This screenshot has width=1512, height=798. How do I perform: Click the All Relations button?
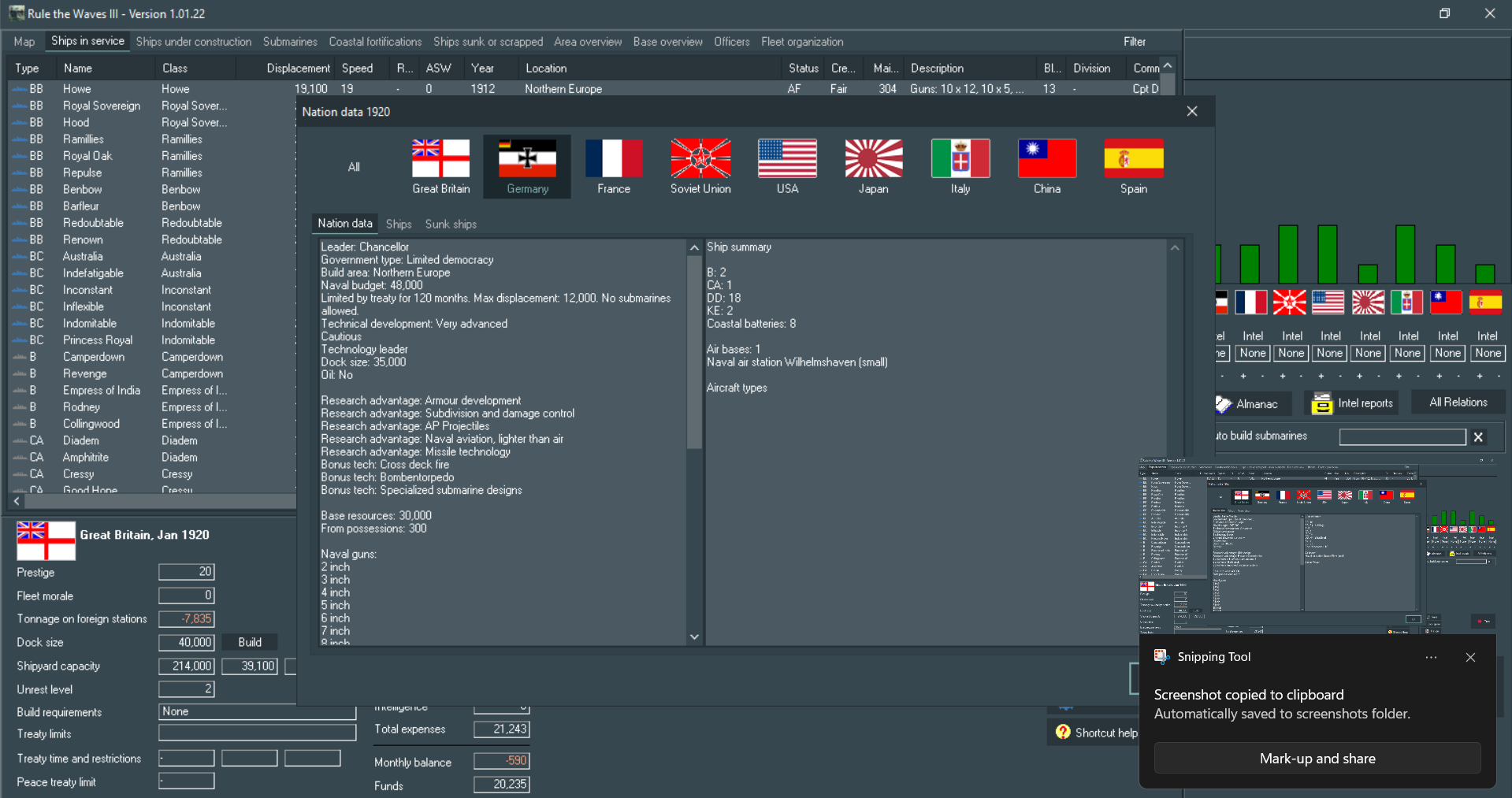click(x=1457, y=402)
